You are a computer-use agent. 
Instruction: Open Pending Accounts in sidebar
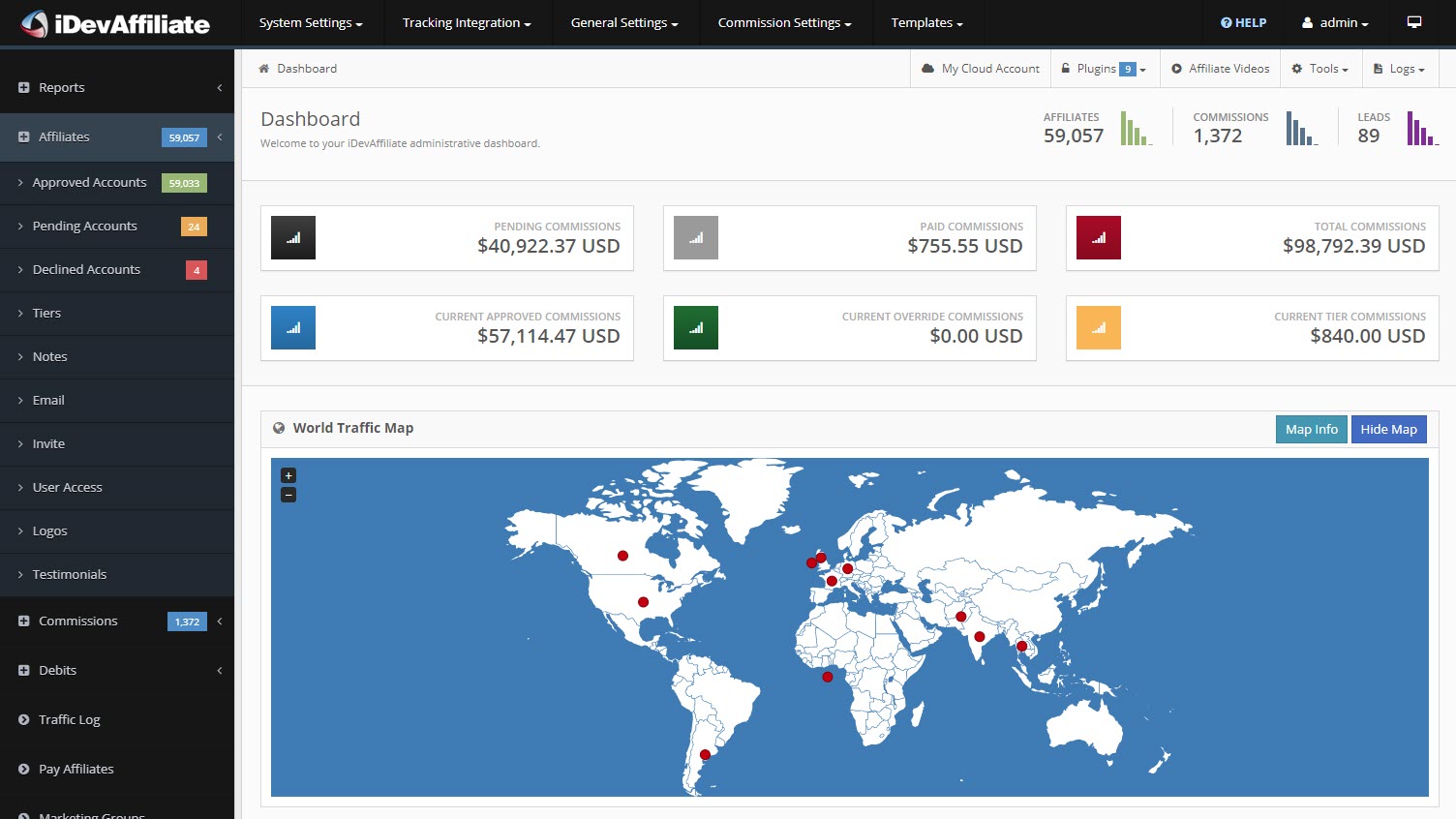point(117,227)
